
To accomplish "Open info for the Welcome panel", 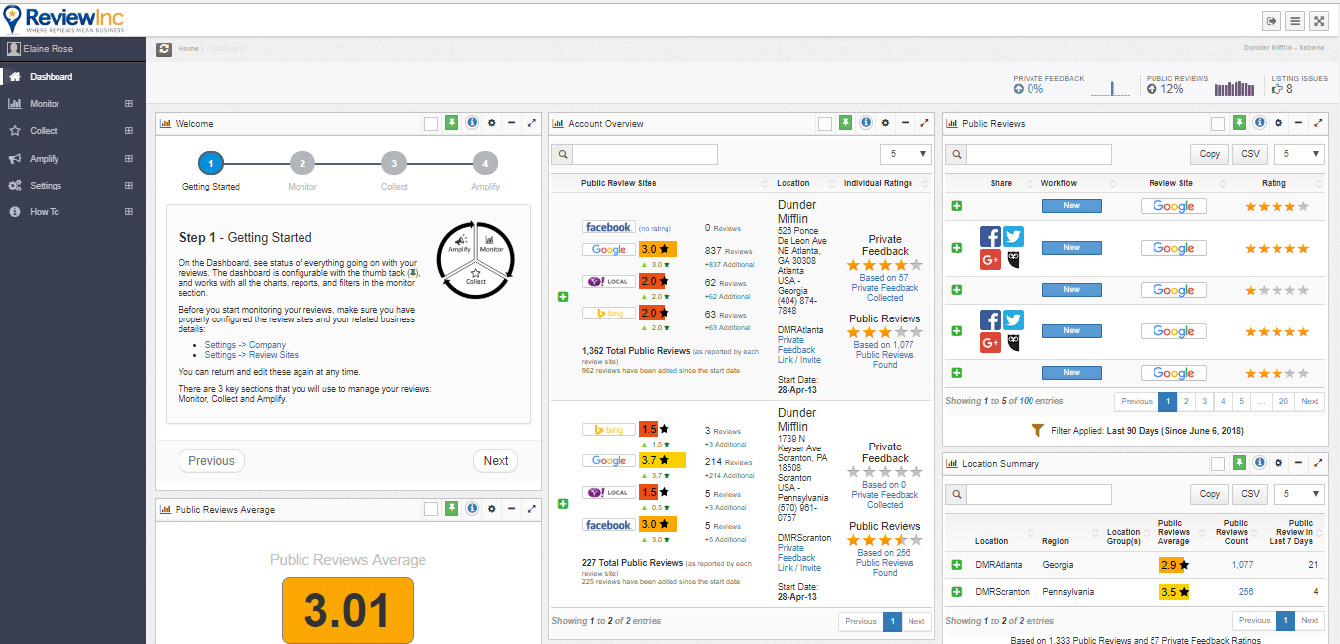I will click(x=471, y=123).
